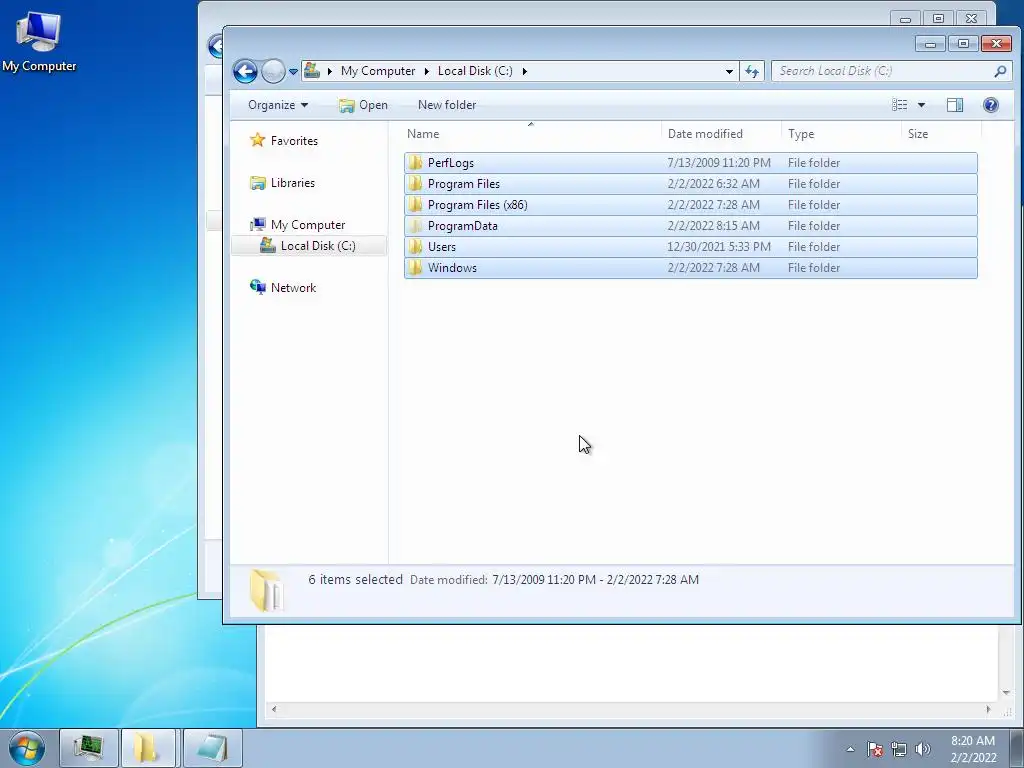Click the Windows Start orb
The height and width of the screenshot is (768, 1024).
tap(27, 748)
